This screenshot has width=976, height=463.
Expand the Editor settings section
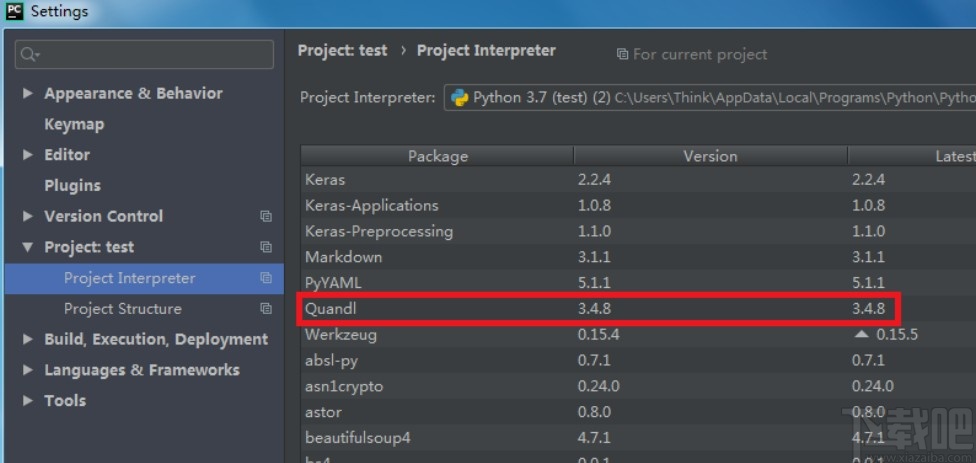(x=28, y=155)
